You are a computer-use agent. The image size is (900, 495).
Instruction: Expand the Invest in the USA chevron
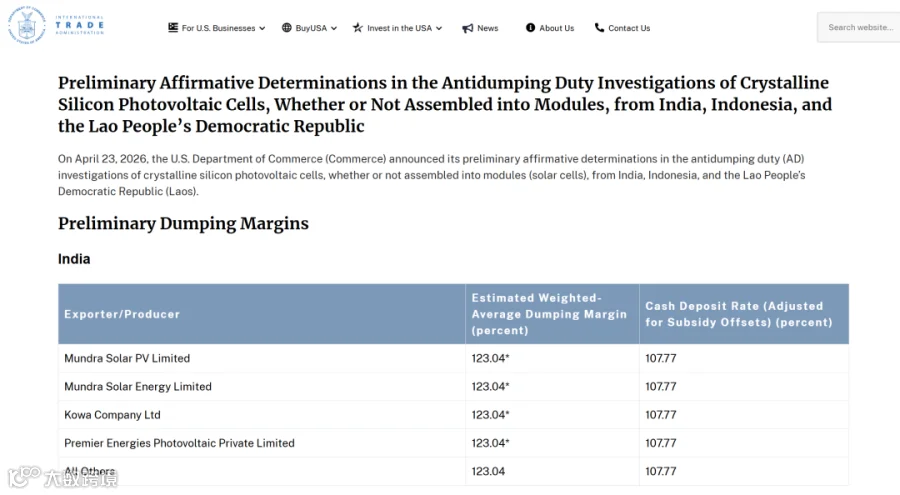[439, 28]
